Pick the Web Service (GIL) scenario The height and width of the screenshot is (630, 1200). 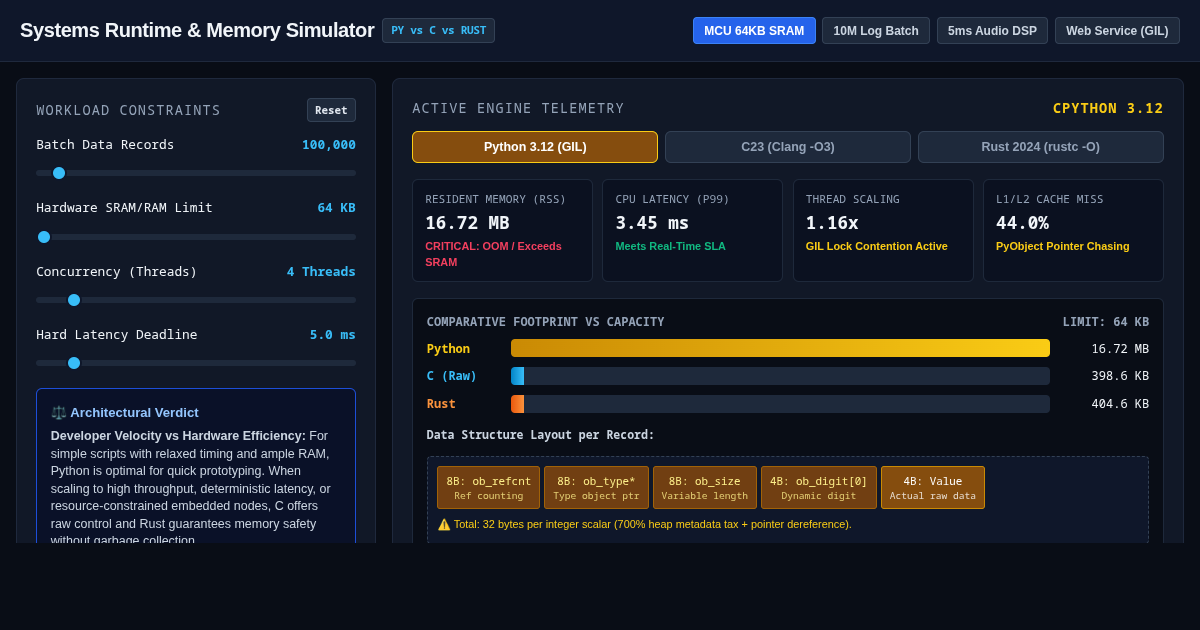tap(1117, 31)
